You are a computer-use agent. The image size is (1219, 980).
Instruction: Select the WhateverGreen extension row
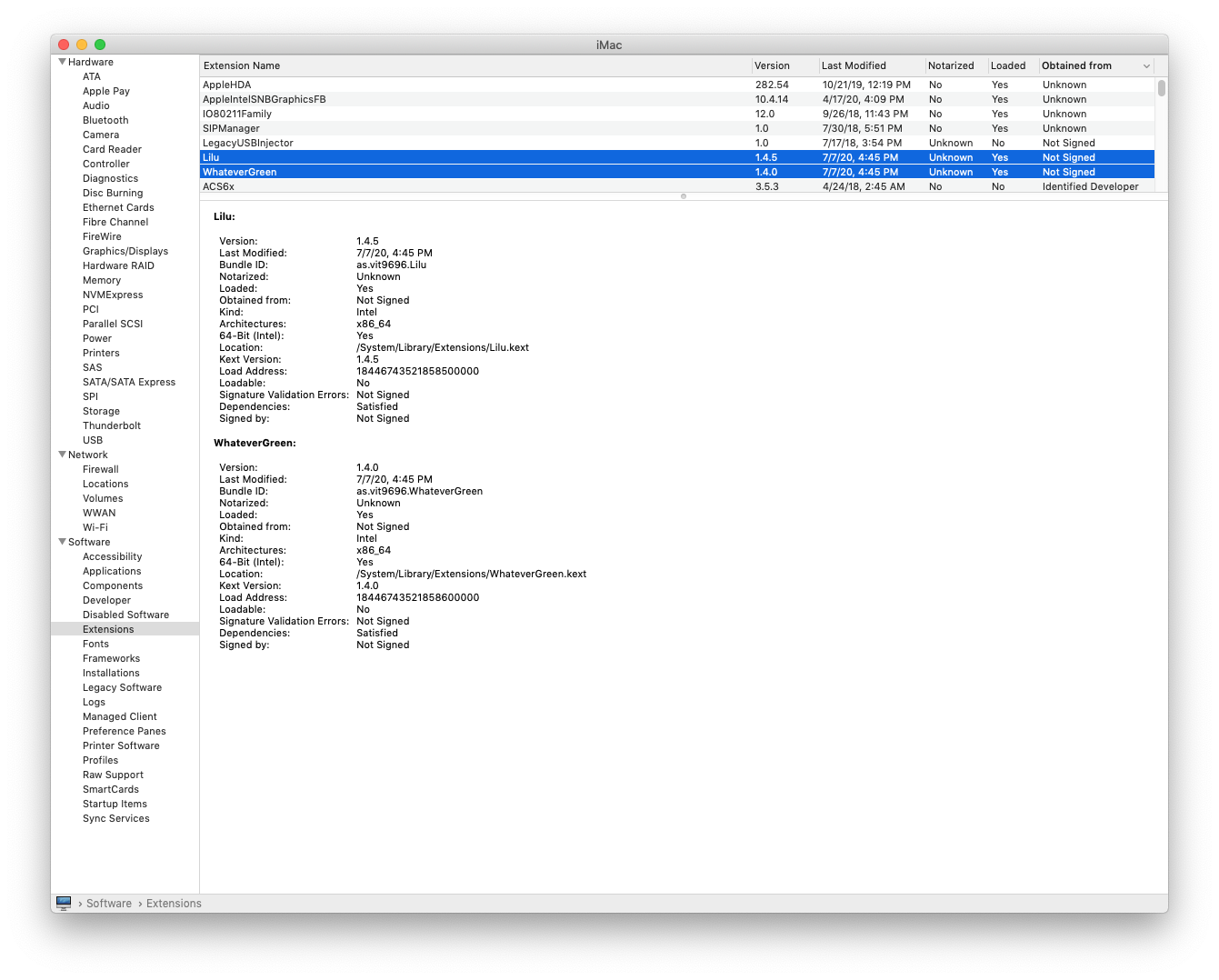click(x=677, y=172)
